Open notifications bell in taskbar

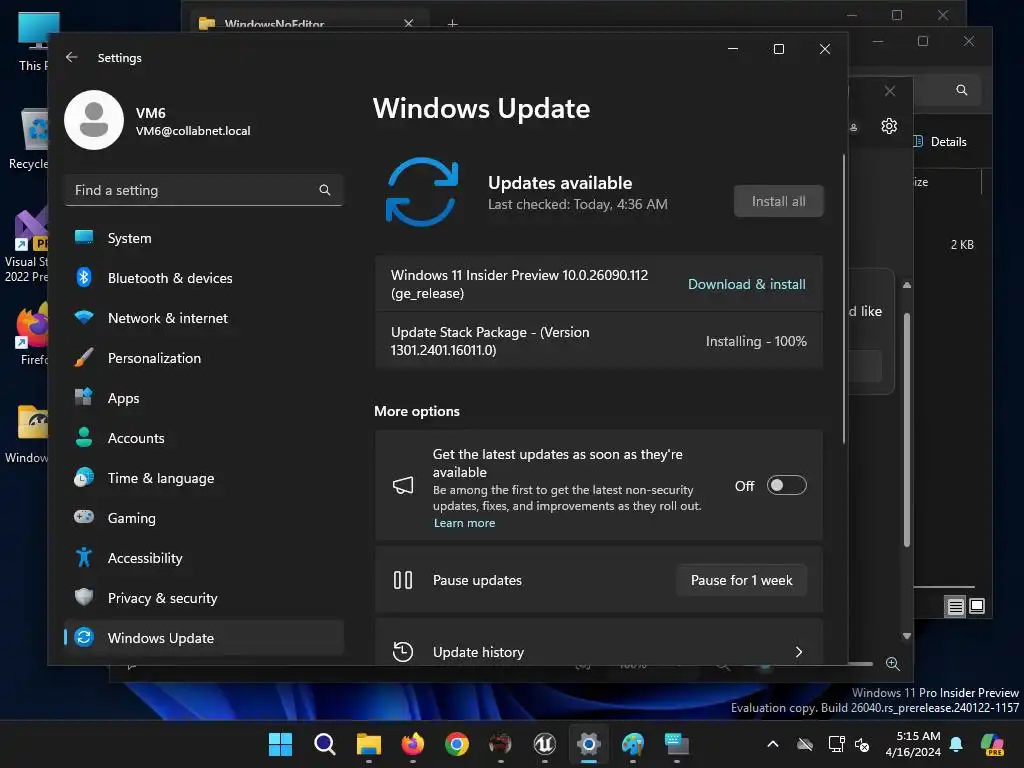click(956, 744)
